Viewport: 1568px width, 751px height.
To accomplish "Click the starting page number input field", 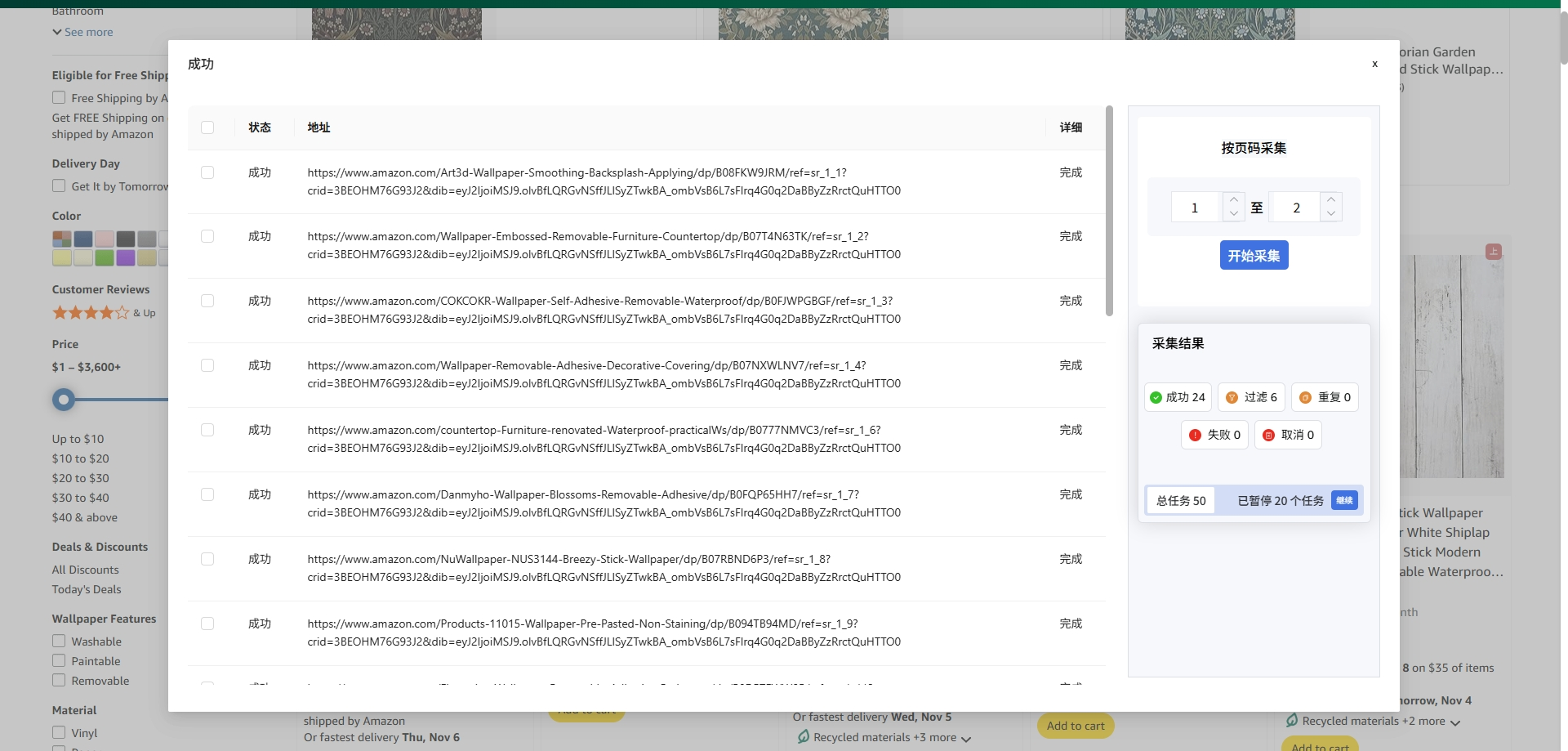I will point(1196,208).
